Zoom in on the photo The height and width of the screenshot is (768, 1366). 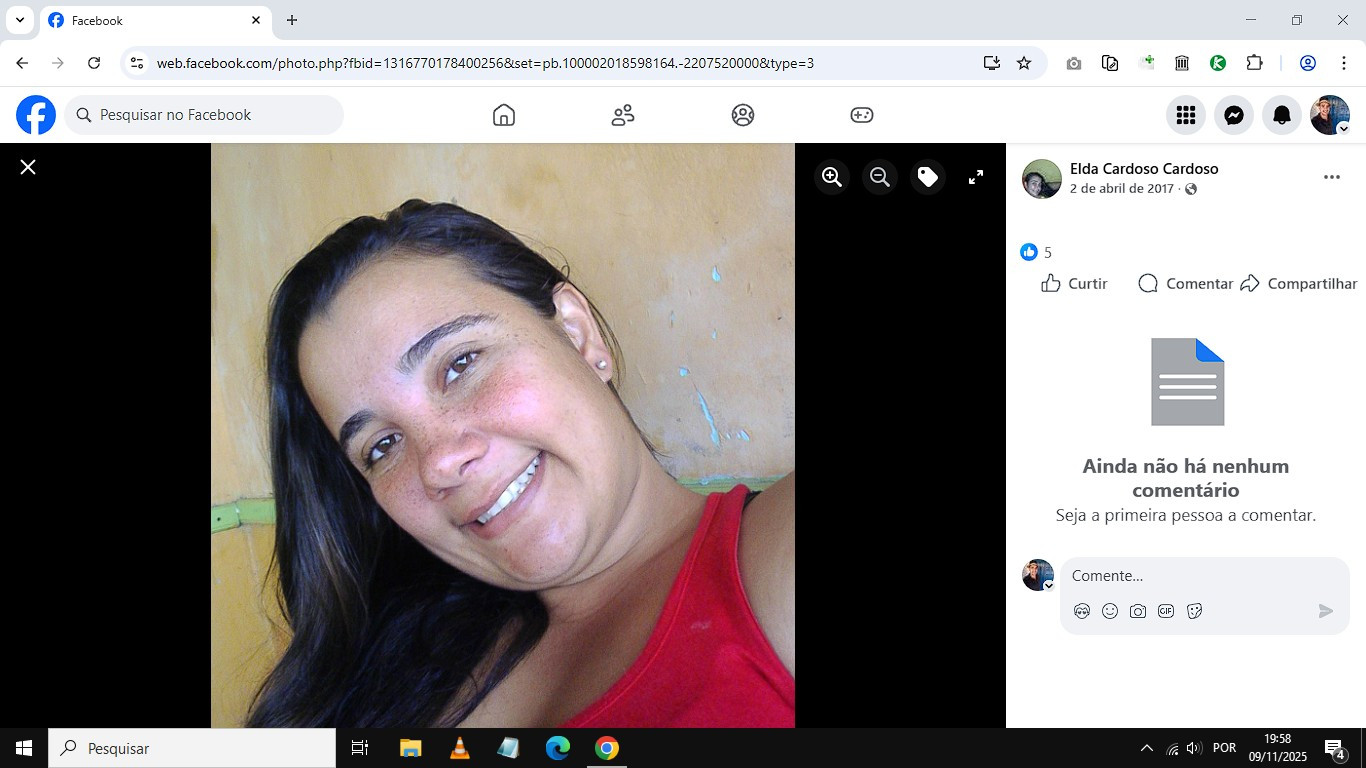831,177
